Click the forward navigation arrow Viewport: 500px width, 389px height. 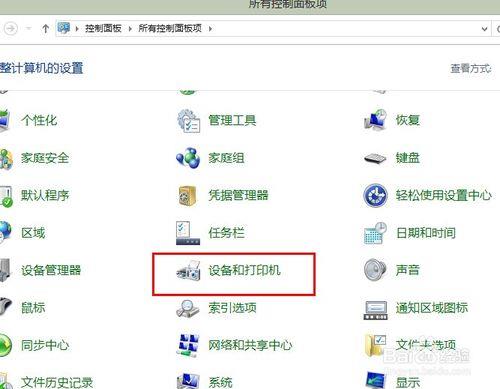click(x=10, y=29)
